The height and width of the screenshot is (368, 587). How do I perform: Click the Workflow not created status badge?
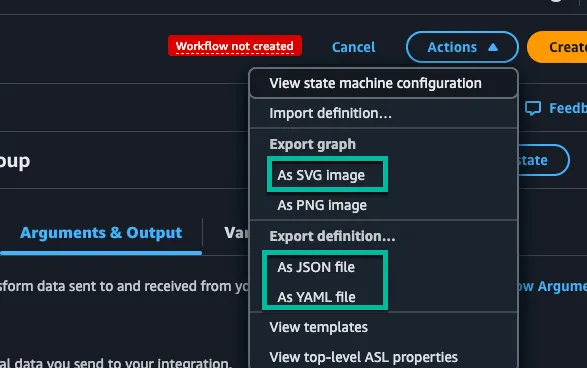click(235, 46)
